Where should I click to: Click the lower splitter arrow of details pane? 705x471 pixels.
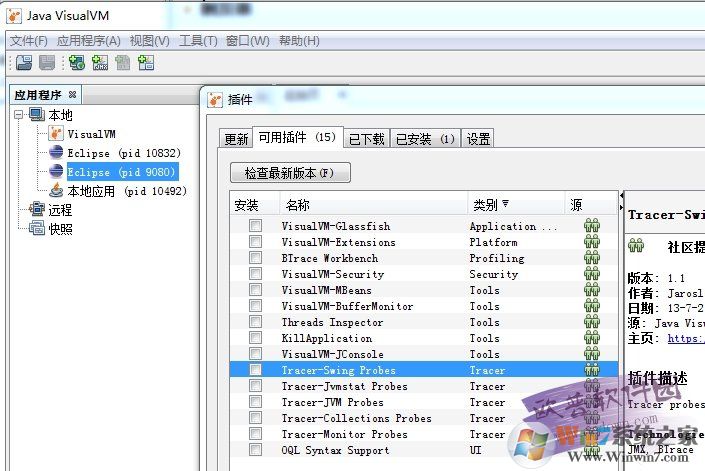[622, 207]
